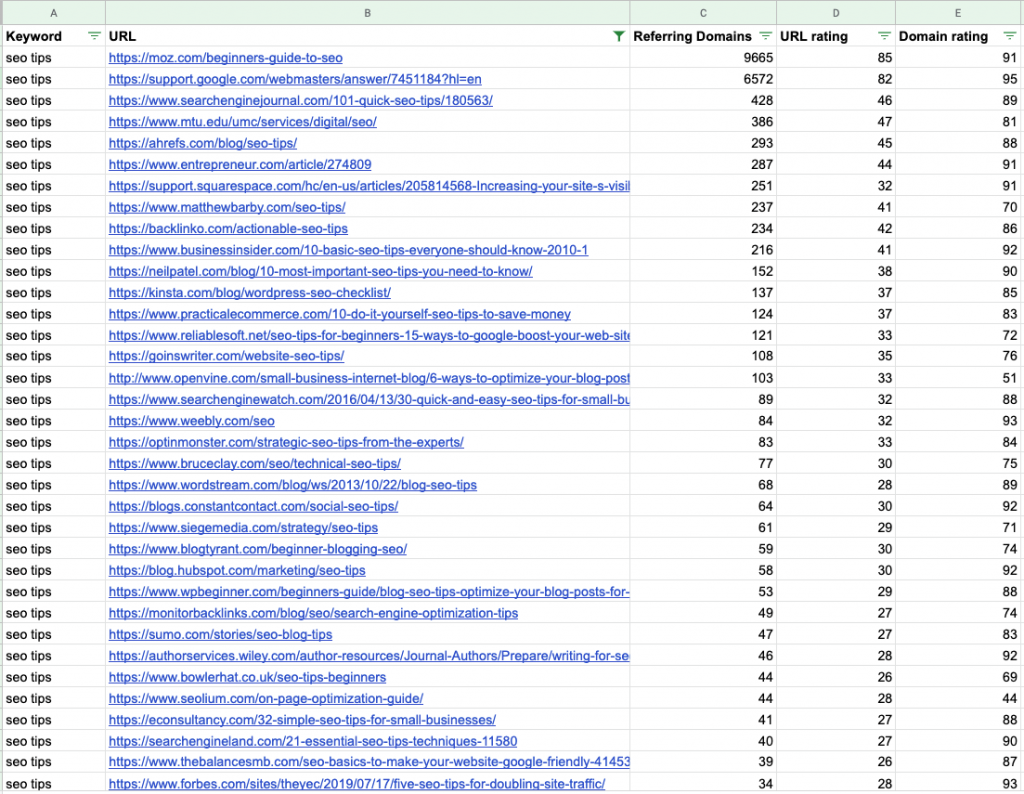
Task: Open the searchenginewatch.com 30 quick tips link
Action: [369, 400]
